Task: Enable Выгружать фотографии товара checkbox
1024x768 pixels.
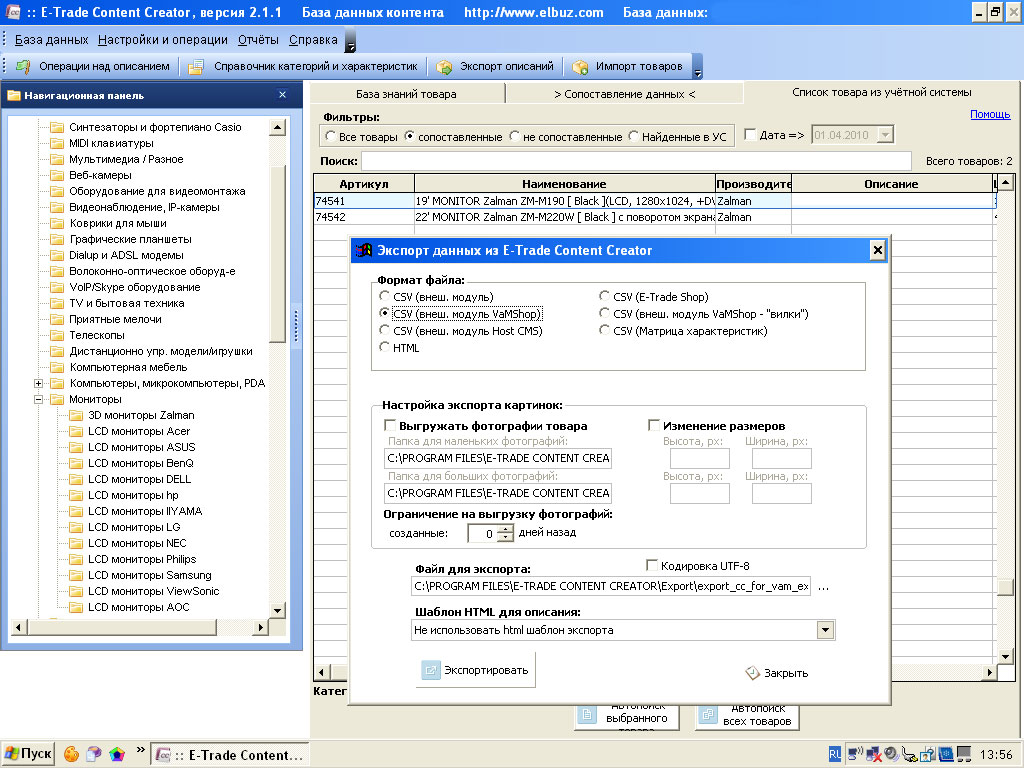Action: [391, 426]
